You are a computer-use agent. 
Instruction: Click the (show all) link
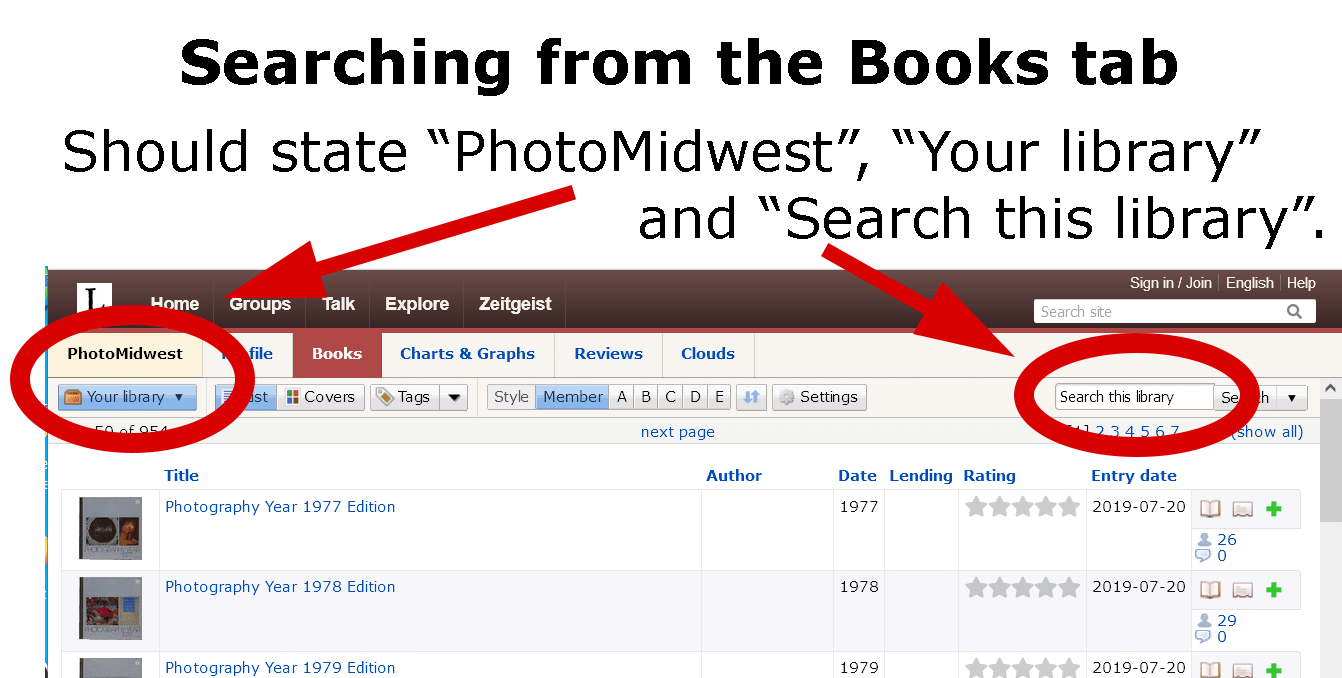pyautogui.click(x=1267, y=432)
